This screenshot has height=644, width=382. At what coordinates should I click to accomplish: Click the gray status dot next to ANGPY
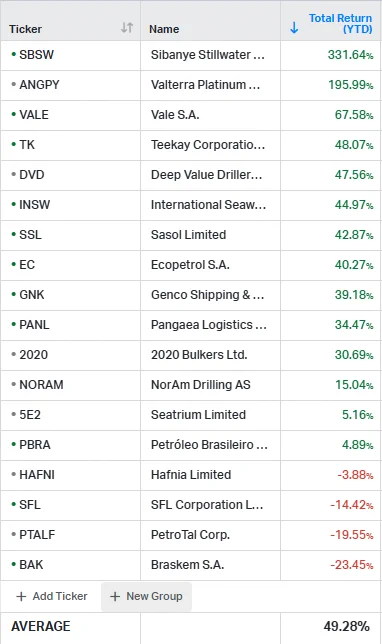click(14, 84)
